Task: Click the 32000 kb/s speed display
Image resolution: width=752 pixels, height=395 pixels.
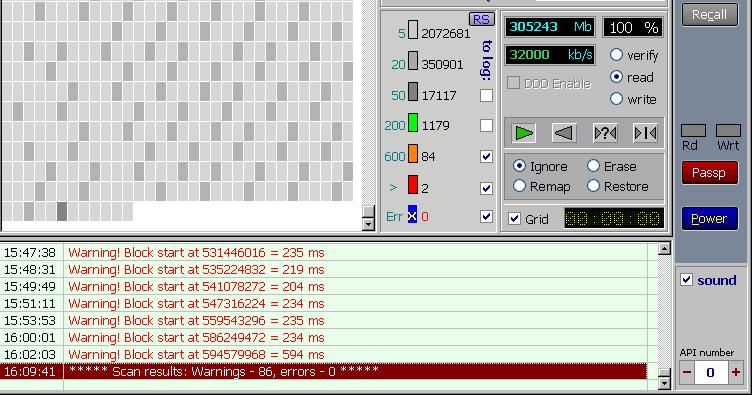Action: pos(550,55)
